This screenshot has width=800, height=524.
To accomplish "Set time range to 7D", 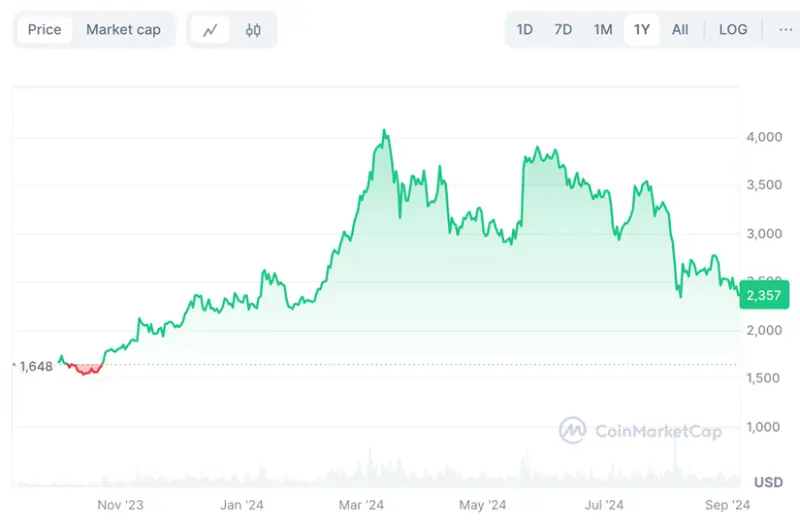I will pyautogui.click(x=563, y=30).
